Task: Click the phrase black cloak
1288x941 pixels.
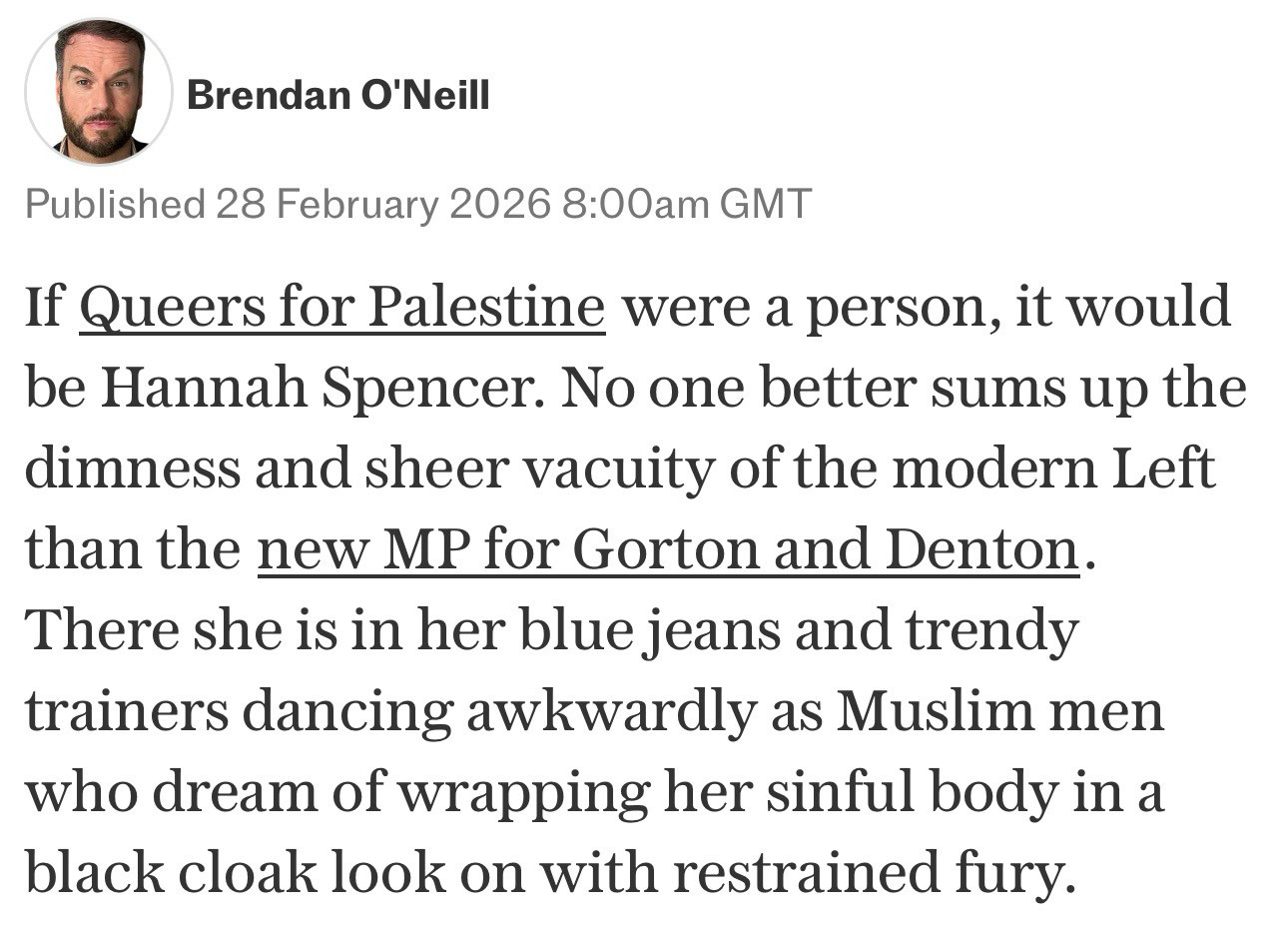Action: point(170,873)
